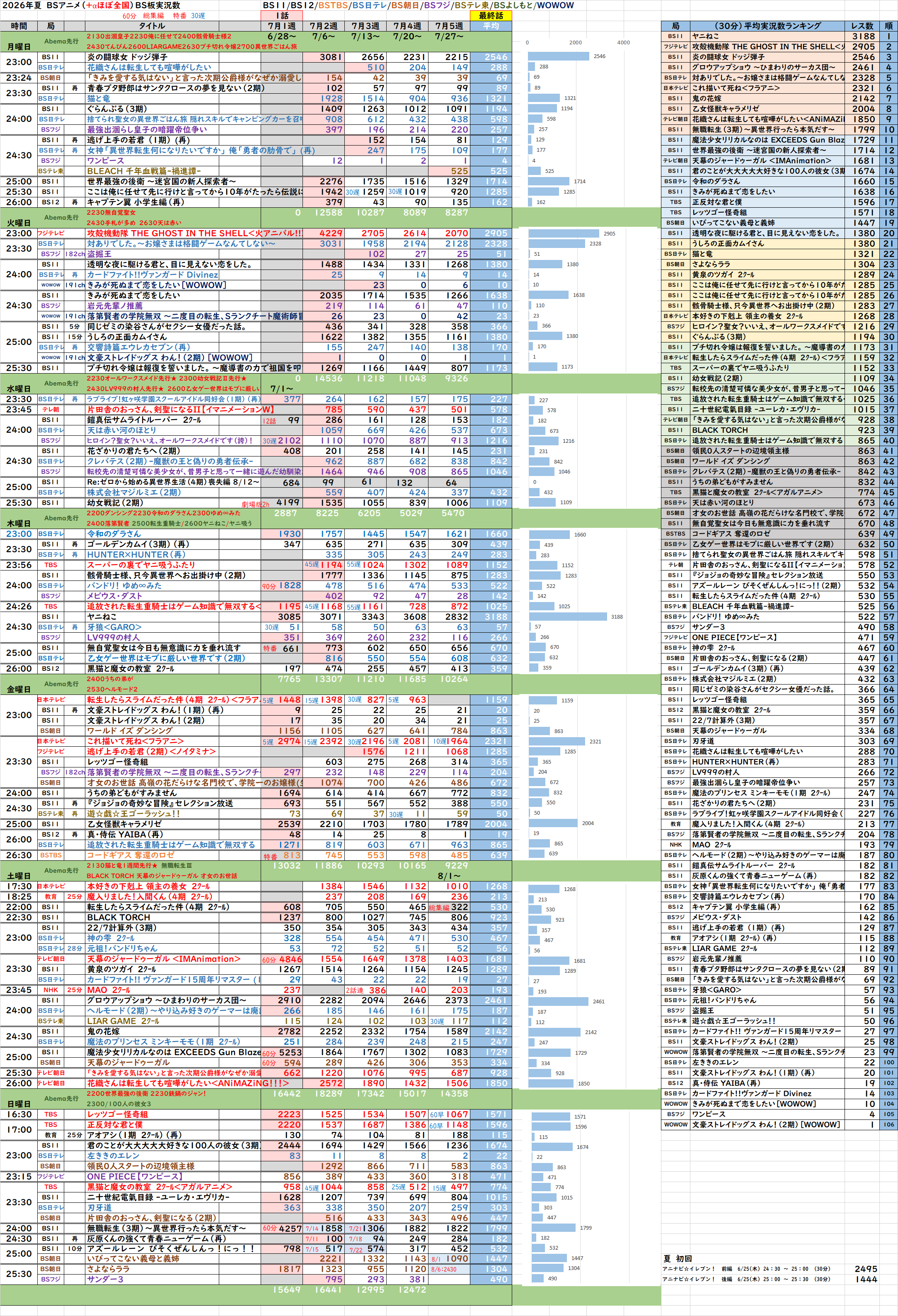Click the 平均実況数ランキング header in ranking table
This screenshot has width=898, height=1316.
tap(767, 26)
